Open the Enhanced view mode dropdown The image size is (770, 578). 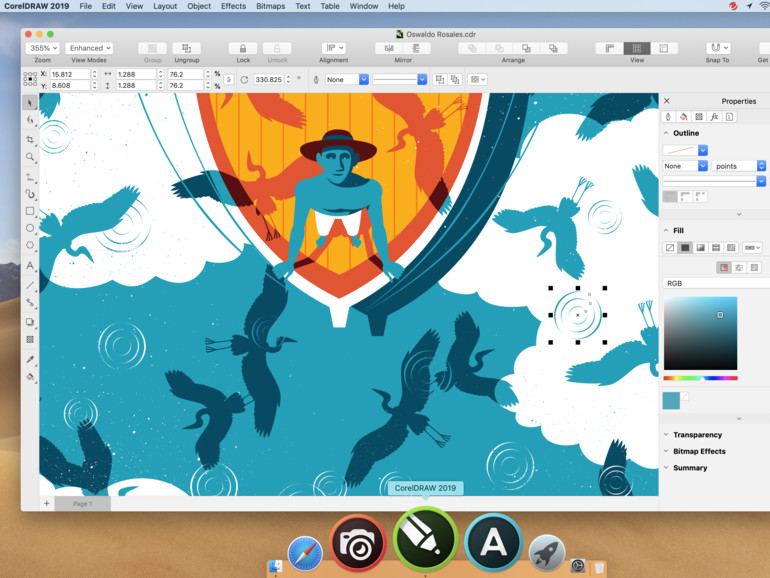coord(89,48)
